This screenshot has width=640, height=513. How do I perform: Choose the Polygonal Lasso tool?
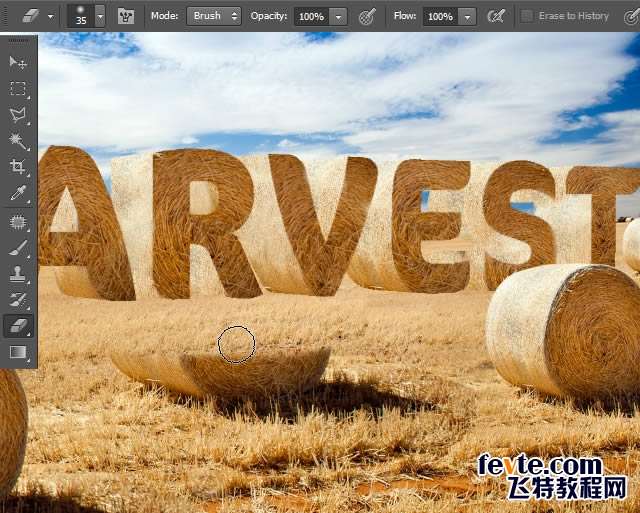pos(18,115)
